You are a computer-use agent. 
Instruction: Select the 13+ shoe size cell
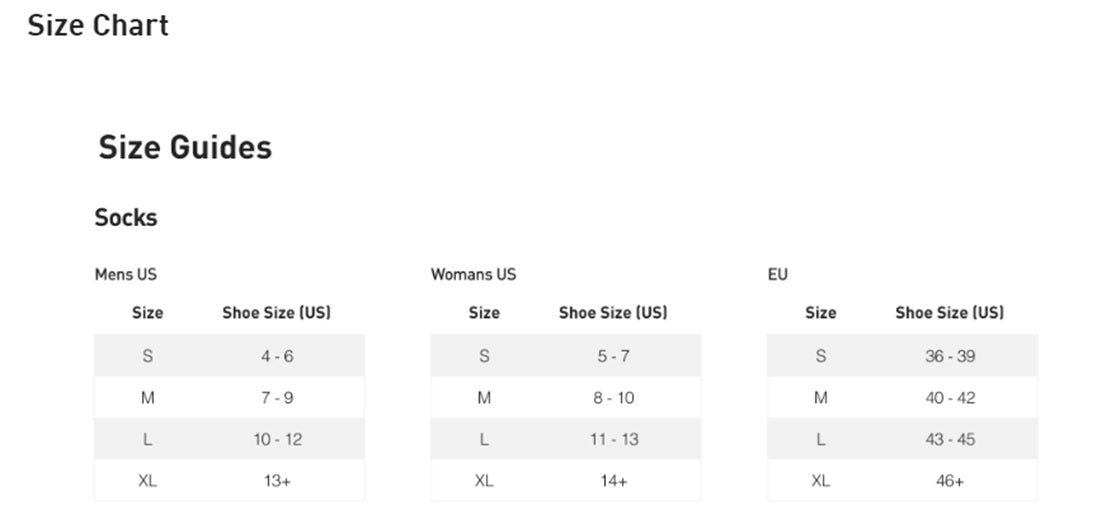pos(277,481)
